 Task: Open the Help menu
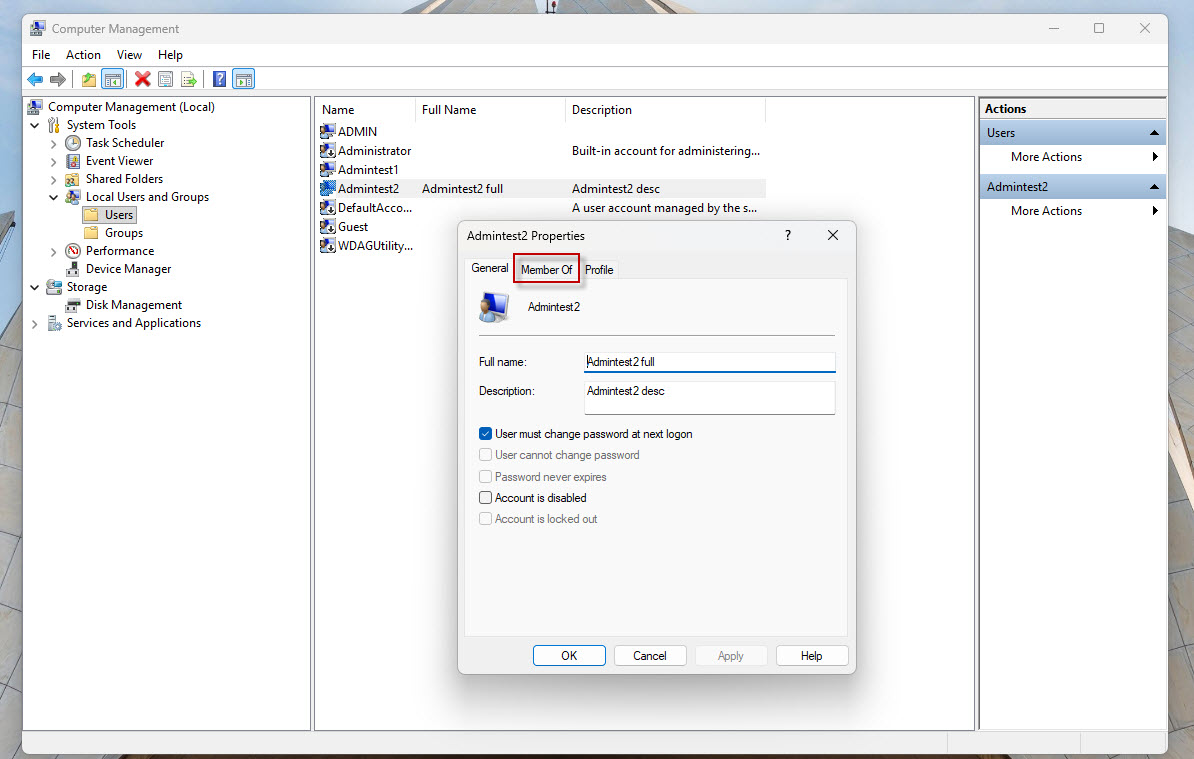tap(170, 55)
